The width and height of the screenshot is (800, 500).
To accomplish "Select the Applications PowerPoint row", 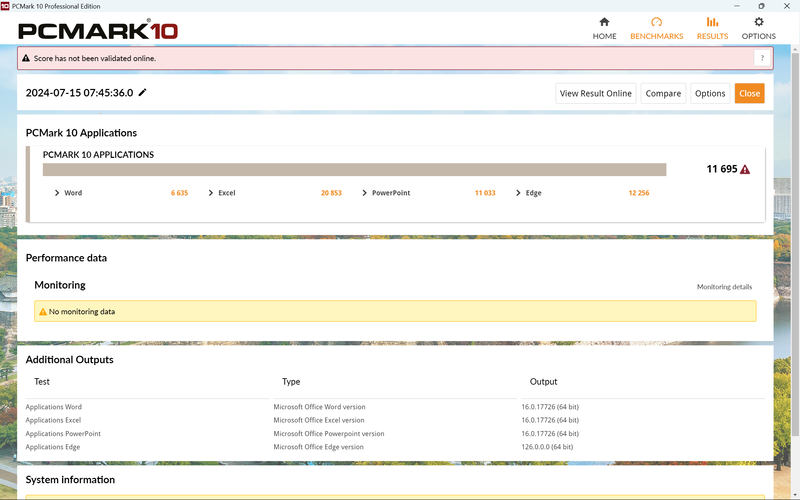I will coord(395,433).
